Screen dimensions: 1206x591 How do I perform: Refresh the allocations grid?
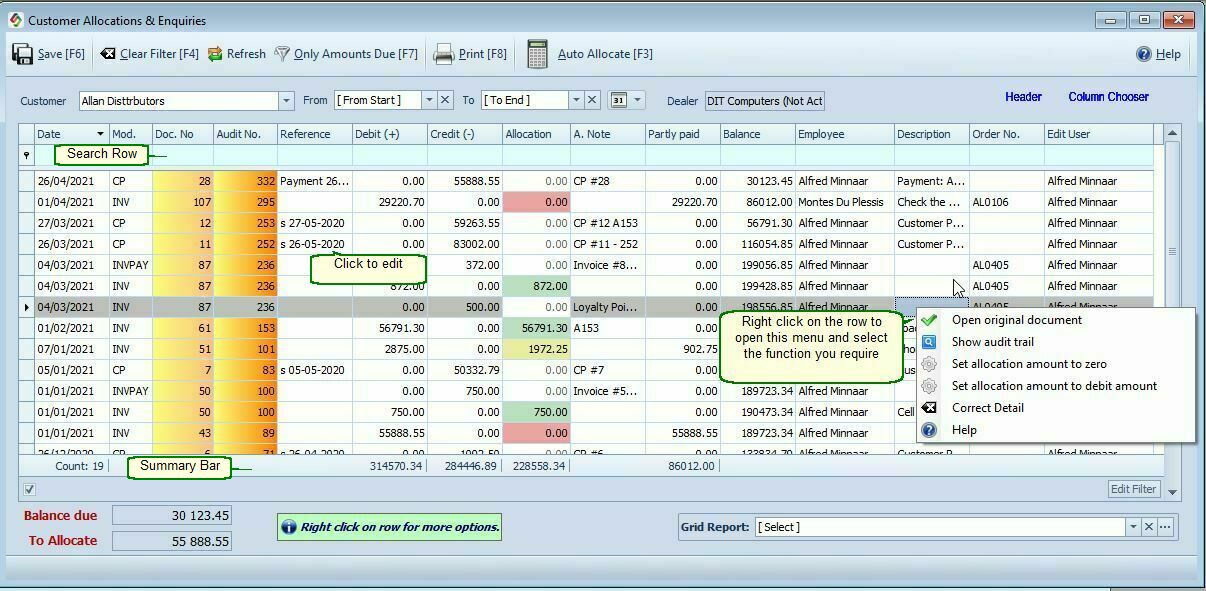(x=237, y=54)
